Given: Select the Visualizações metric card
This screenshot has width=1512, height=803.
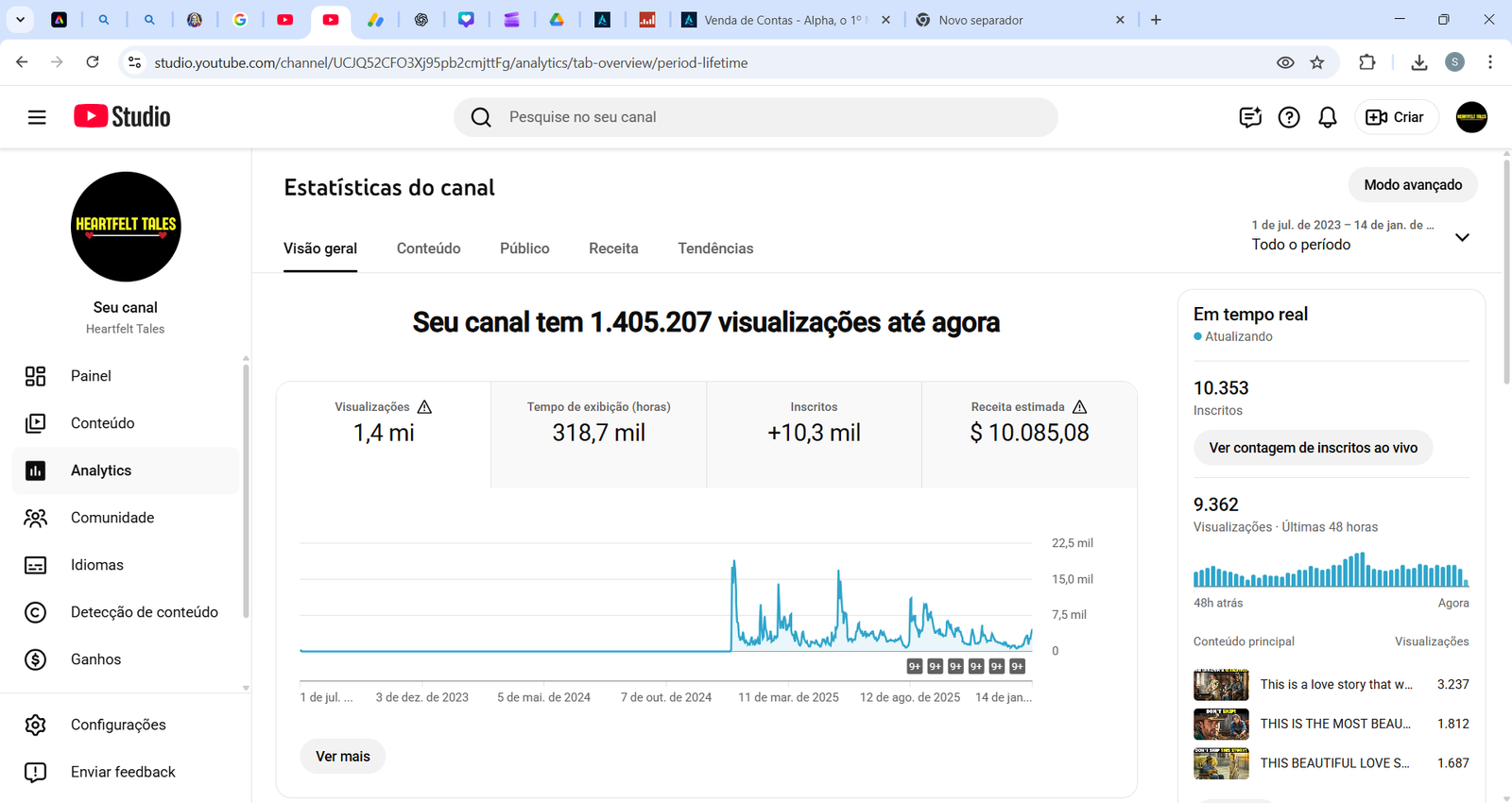Looking at the screenshot, I should [x=384, y=435].
